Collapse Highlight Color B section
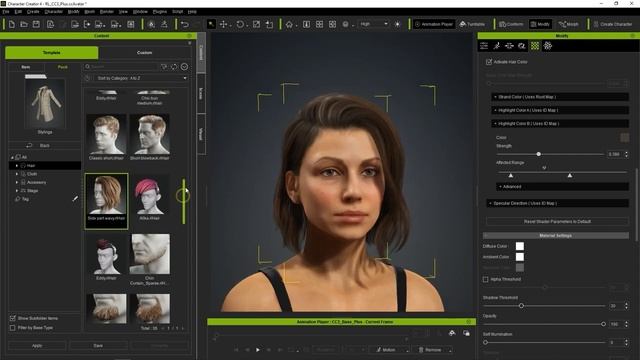The image size is (640, 360). 560,123
